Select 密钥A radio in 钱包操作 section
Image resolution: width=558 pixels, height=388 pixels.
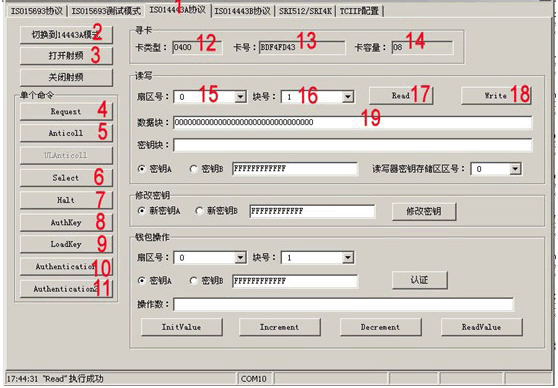142,281
